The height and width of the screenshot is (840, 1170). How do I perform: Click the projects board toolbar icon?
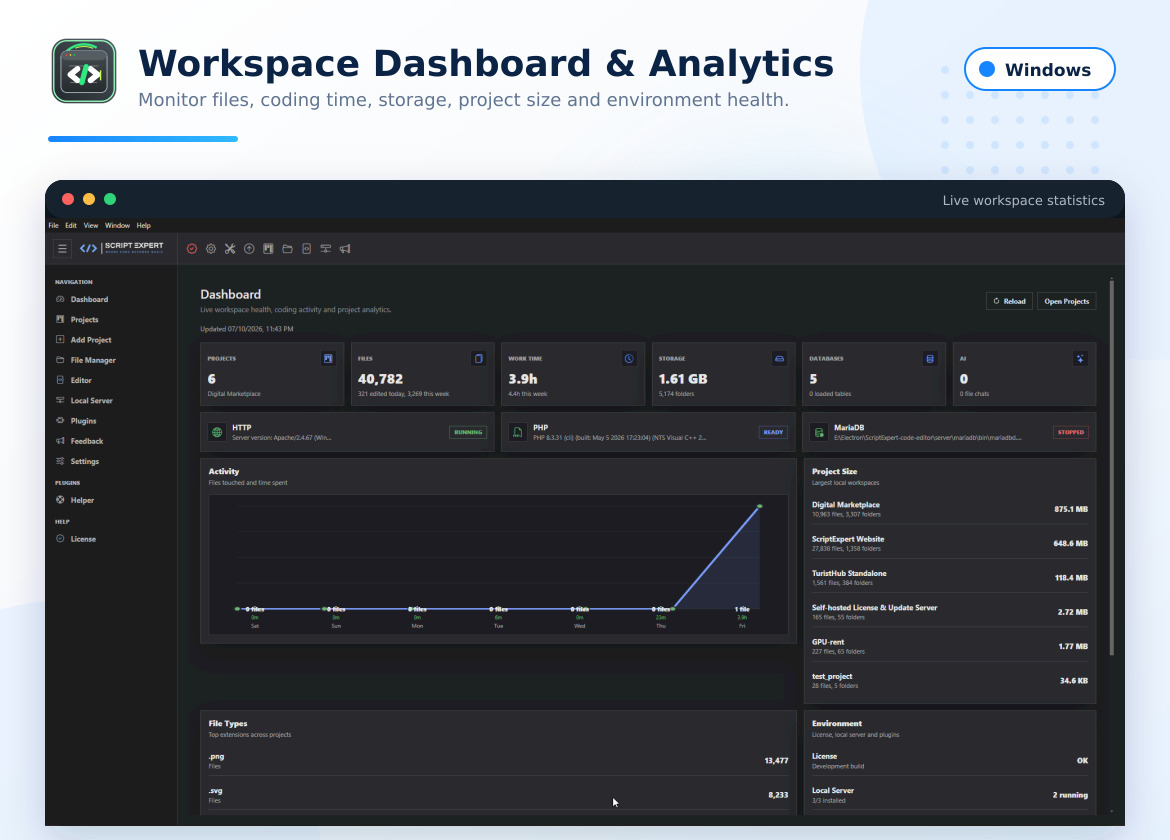pos(268,249)
